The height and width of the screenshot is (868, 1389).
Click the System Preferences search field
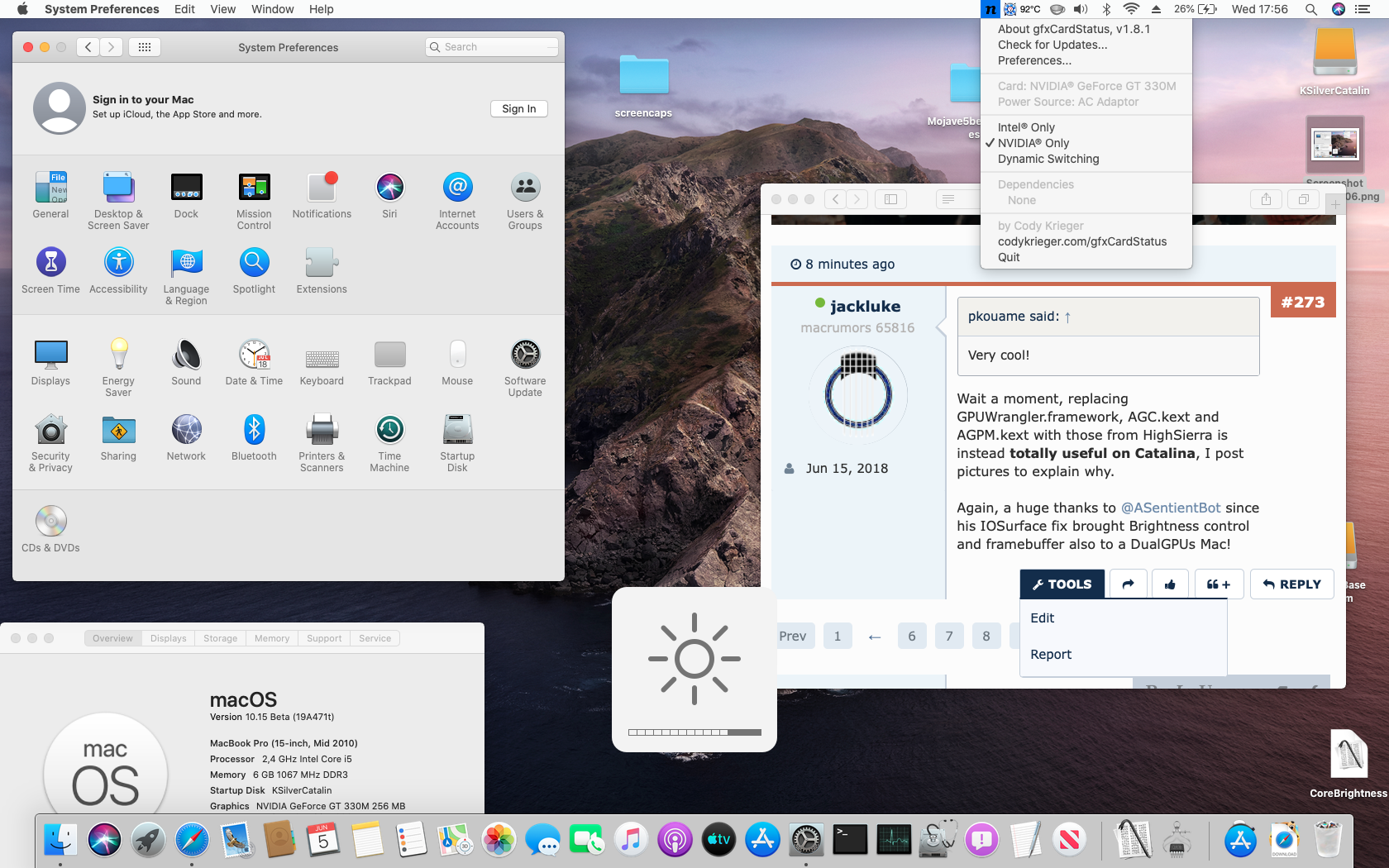pos(492,47)
